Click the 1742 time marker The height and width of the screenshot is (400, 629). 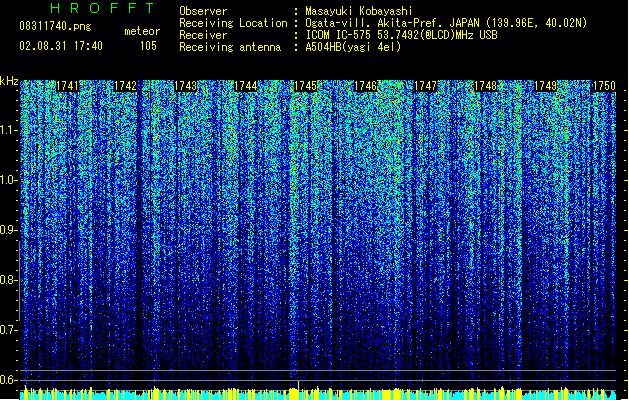click(126, 86)
